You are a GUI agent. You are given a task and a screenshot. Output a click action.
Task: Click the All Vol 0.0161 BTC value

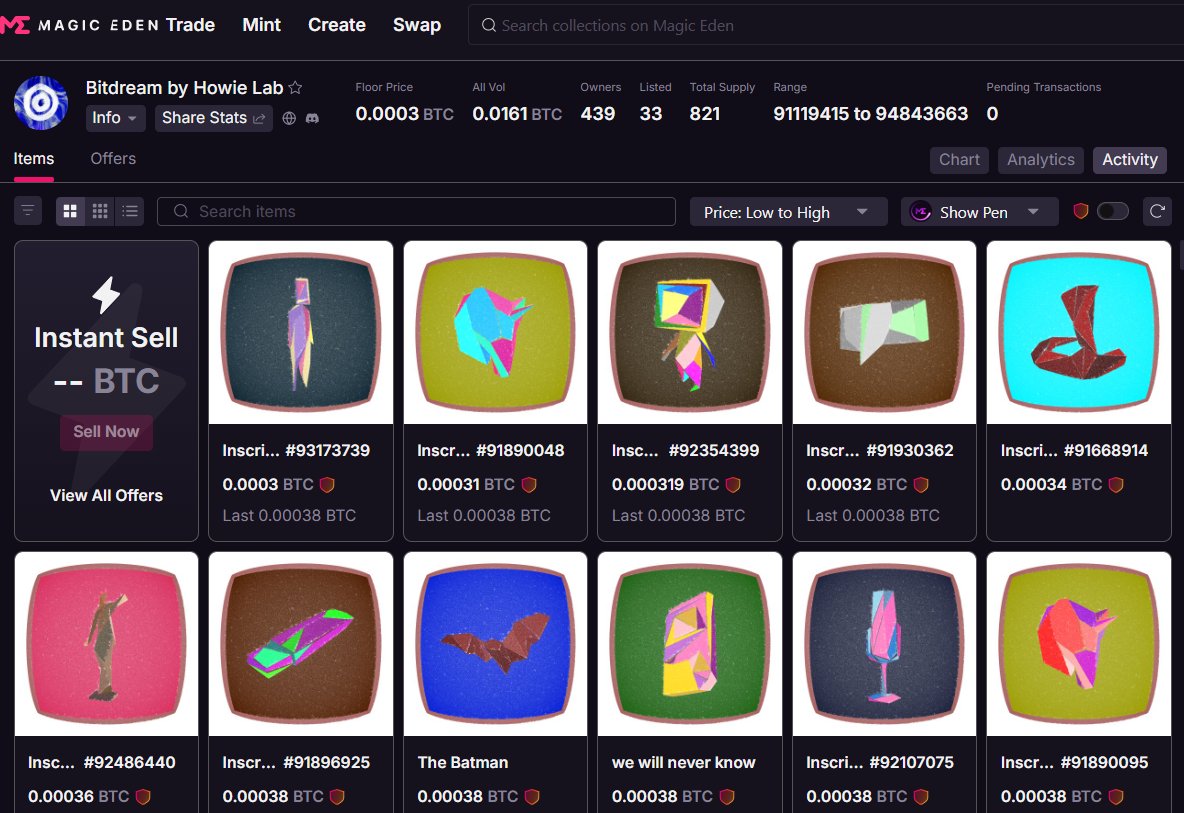point(517,114)
